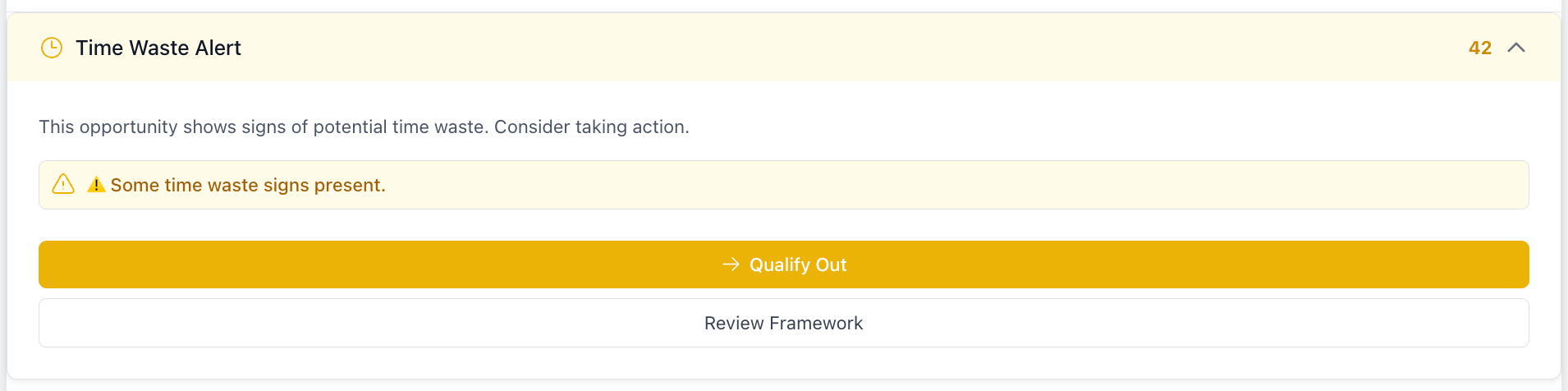Click the orange score number in header
The width and height of the screenshot is (1568, 391).
click(1479, 48)
